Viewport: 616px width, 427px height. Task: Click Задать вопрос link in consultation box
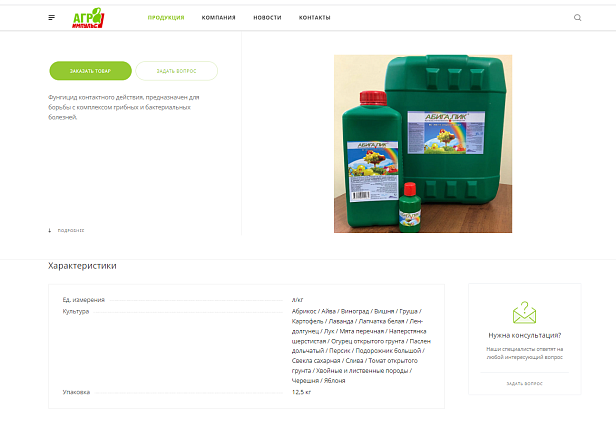(x=524, y=383)
